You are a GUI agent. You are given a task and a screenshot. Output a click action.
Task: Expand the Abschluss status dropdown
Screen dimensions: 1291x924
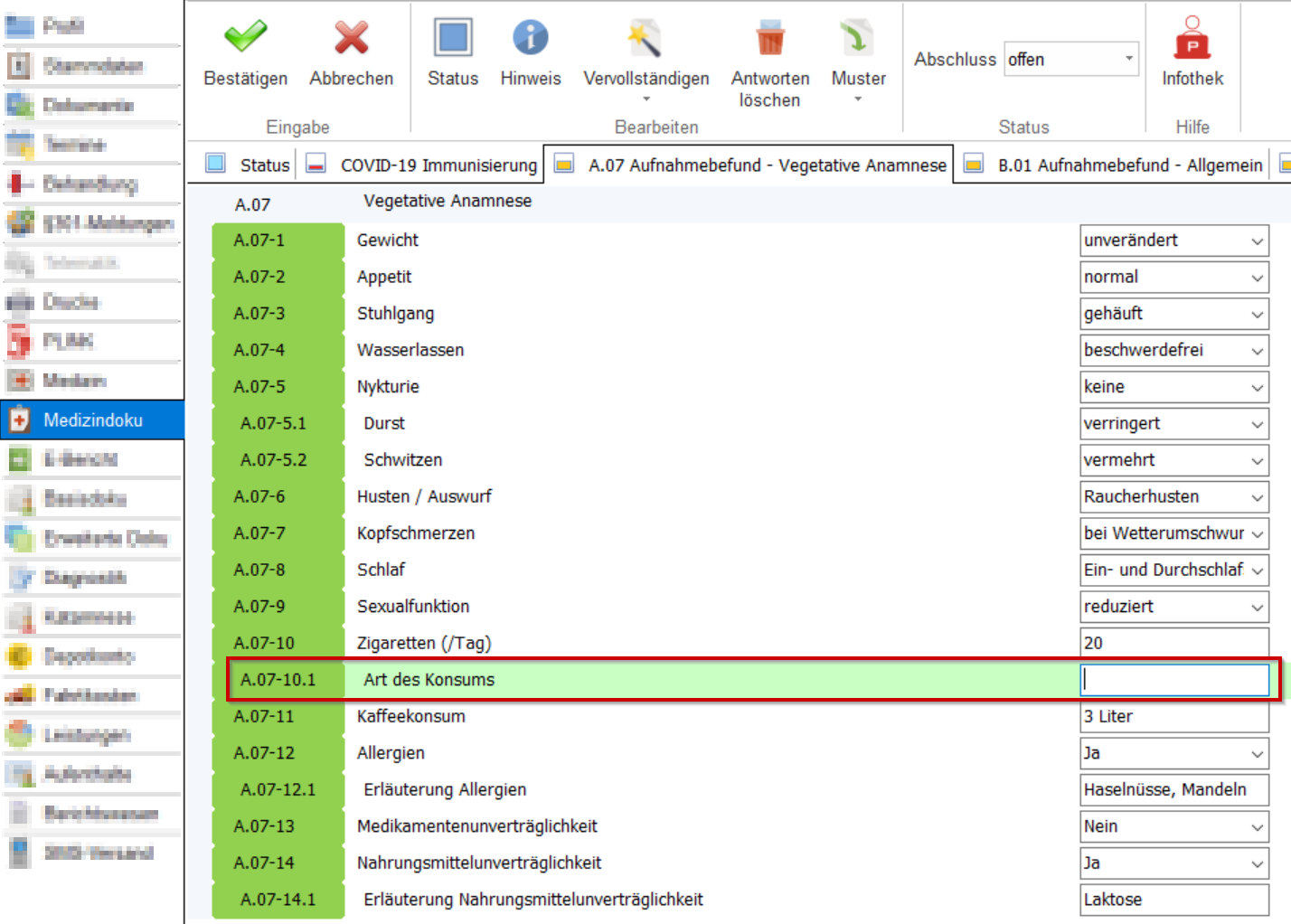click(x=1128, y=60)
